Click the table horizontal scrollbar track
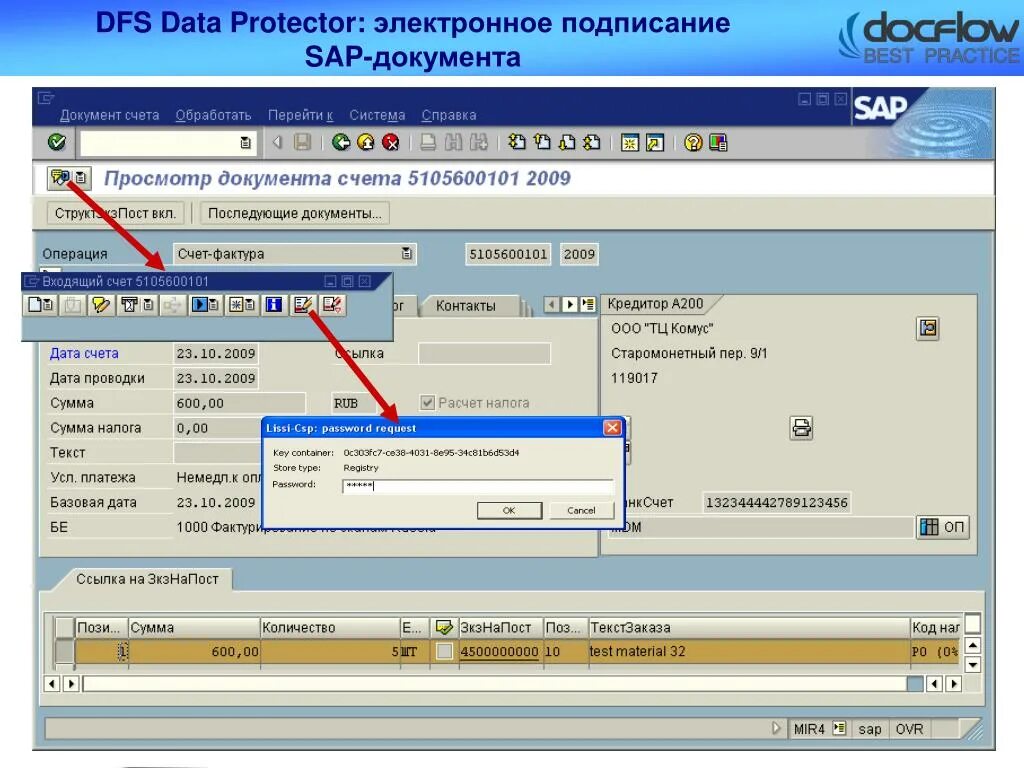The width and height of the screenshot is (1024, 768). pos(494,684)
